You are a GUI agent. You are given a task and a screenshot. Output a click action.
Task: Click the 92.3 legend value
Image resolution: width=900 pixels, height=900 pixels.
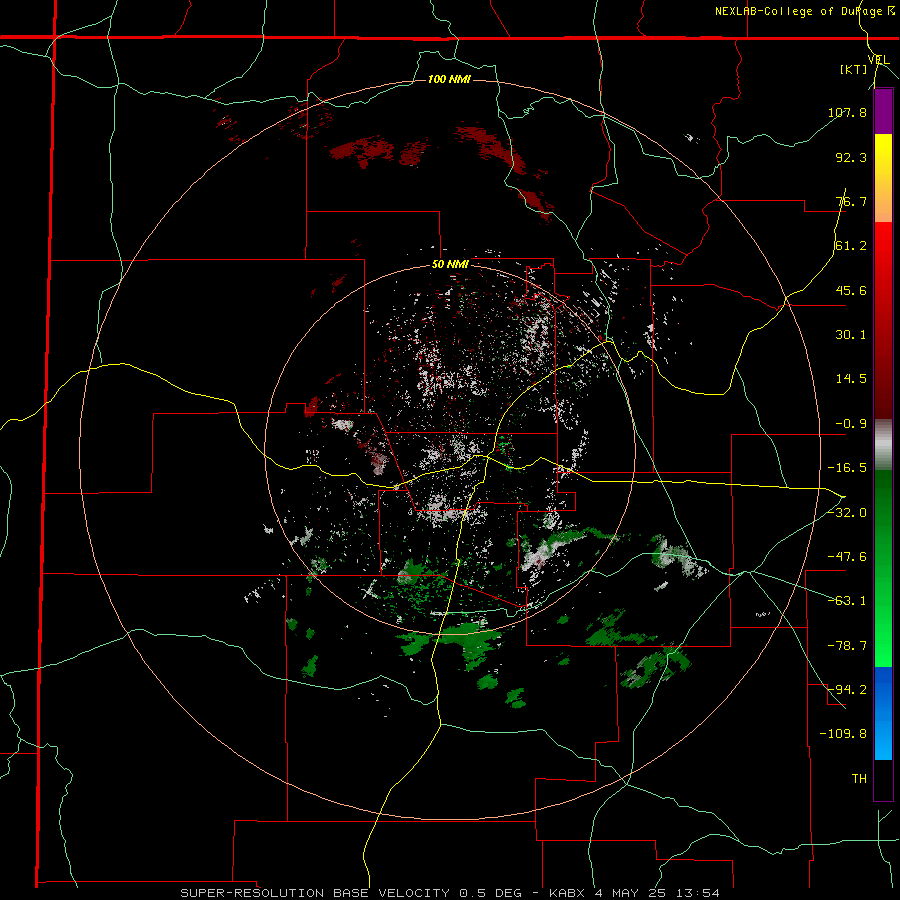pos(851,157)
